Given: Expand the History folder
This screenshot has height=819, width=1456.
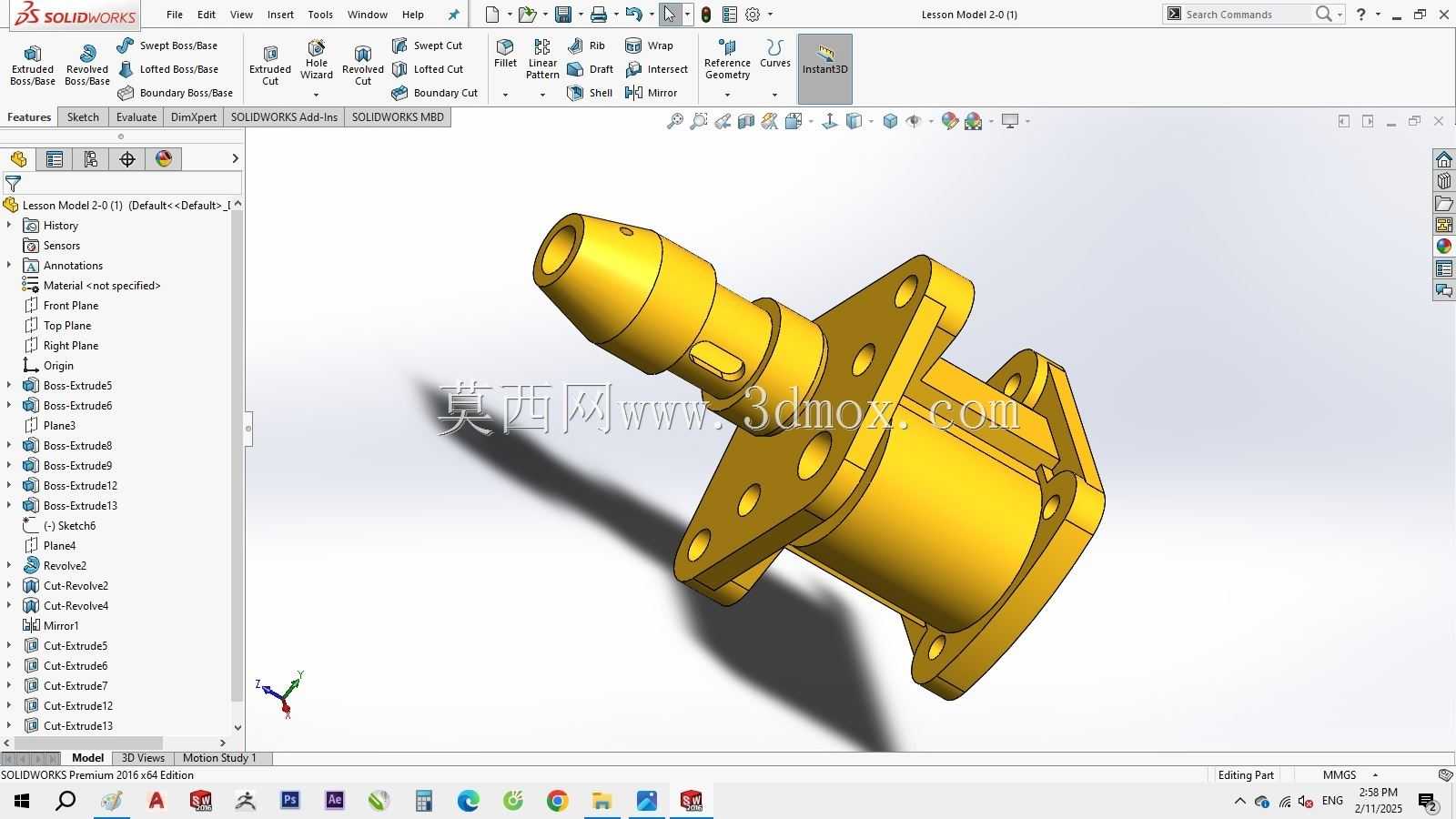Looking at the screenshot, I should 9,225.
